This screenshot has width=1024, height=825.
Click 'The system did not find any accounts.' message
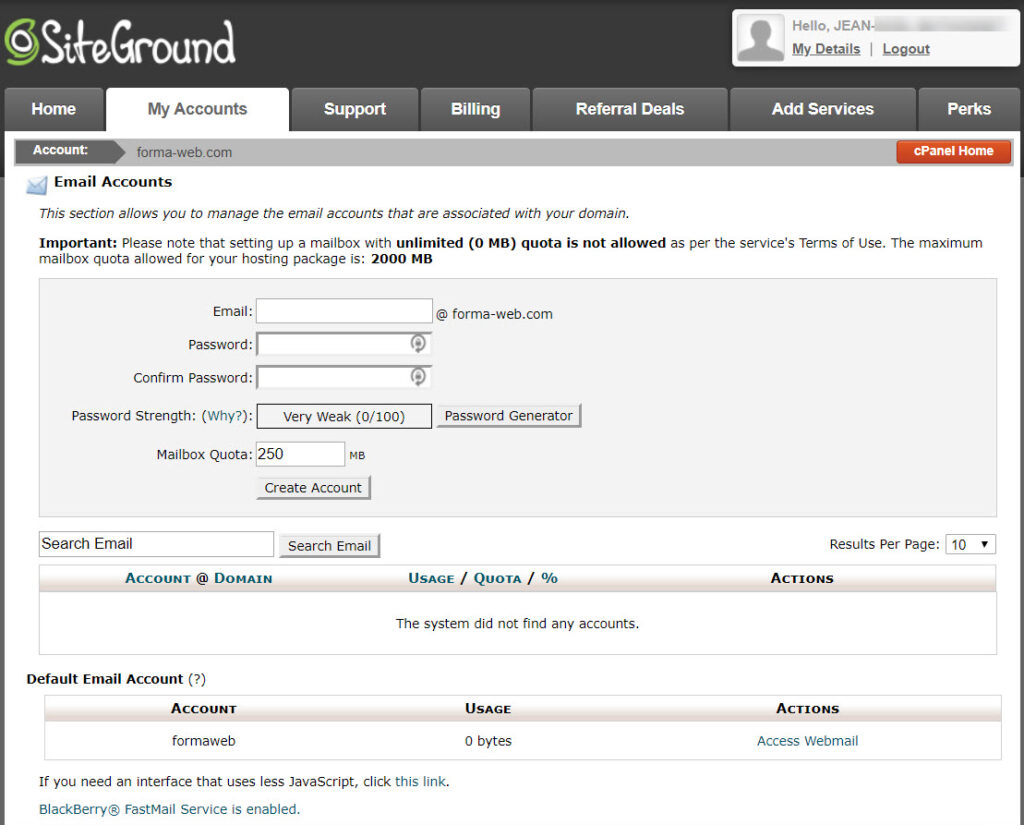[x=517, y=624]
